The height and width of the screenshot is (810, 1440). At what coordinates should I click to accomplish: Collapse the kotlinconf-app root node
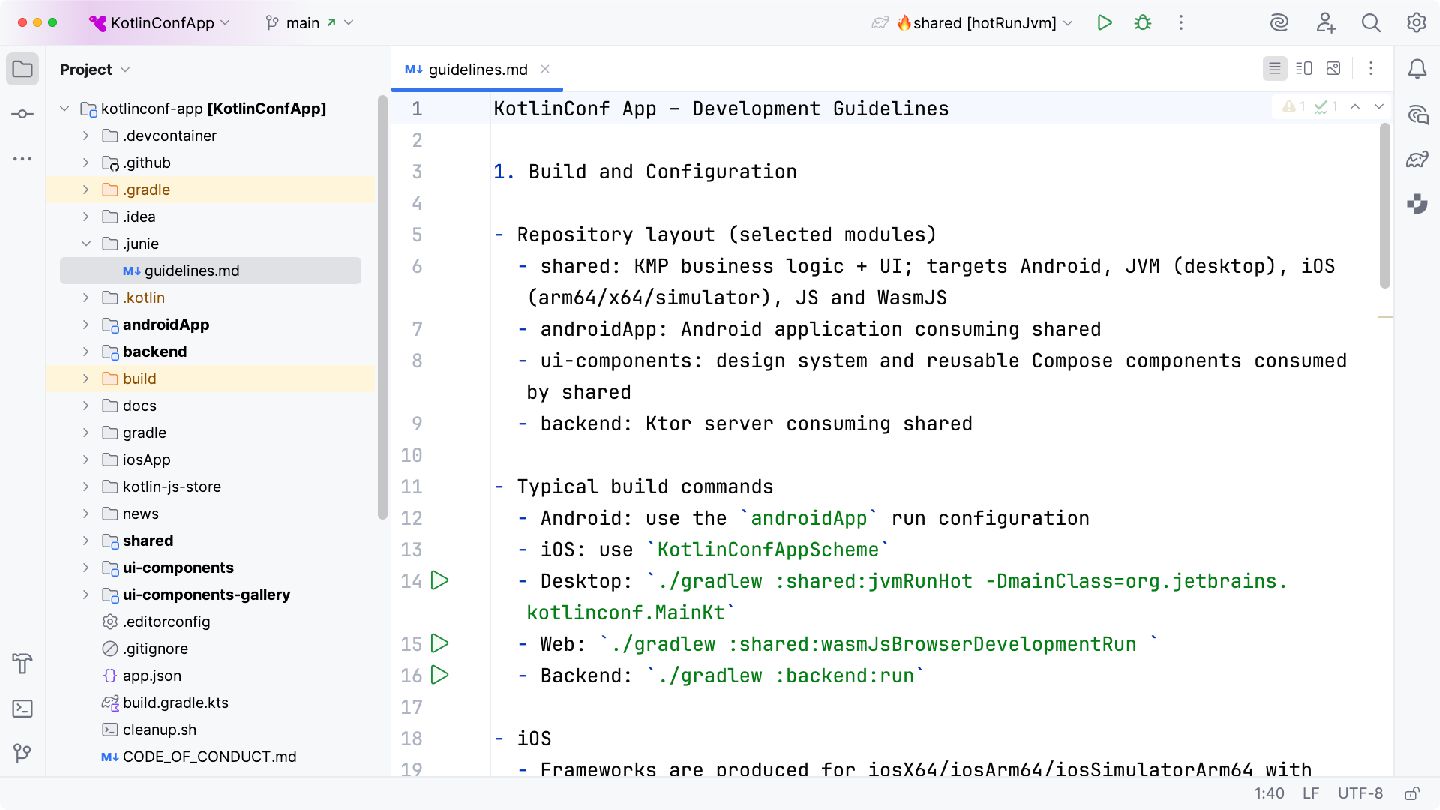point(66,109)
